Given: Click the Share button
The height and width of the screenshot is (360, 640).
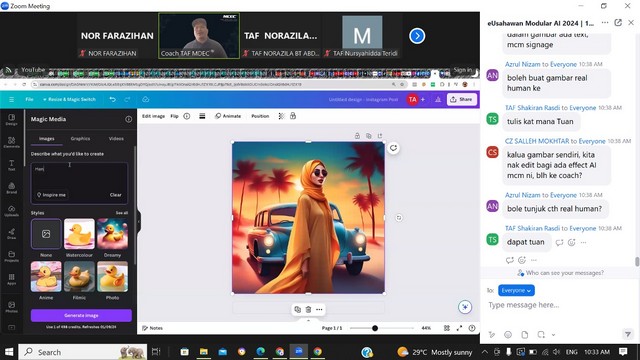Looking at the screenshot, I should pyautogui.click(x=462, y=100).
